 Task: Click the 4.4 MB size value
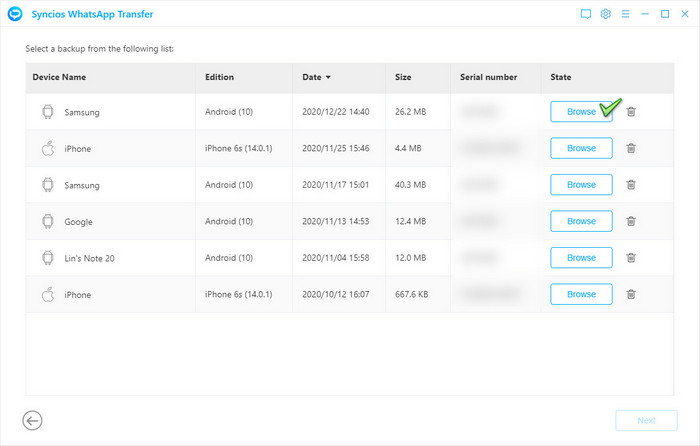point(408,148)
